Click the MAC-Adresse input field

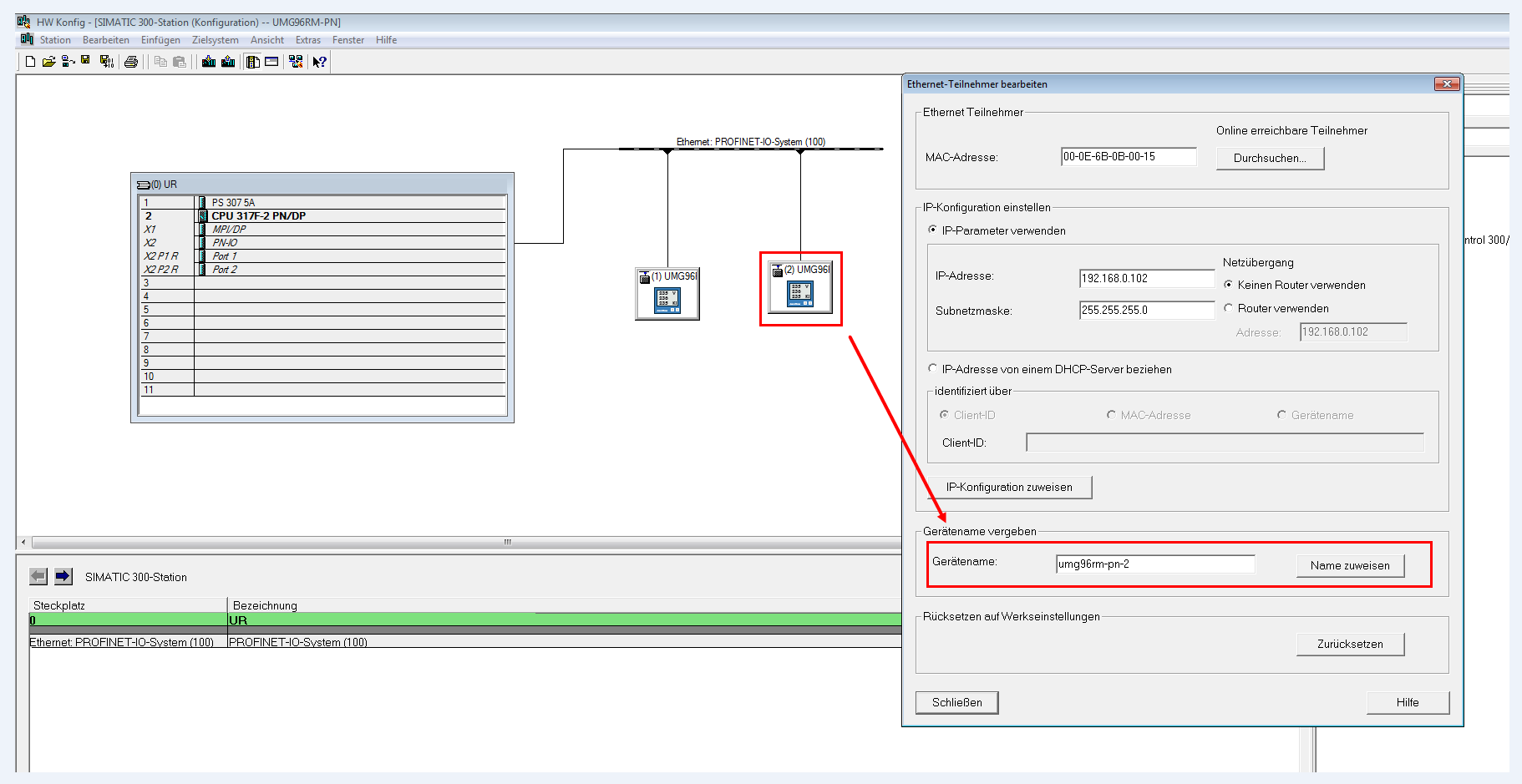1129,156
